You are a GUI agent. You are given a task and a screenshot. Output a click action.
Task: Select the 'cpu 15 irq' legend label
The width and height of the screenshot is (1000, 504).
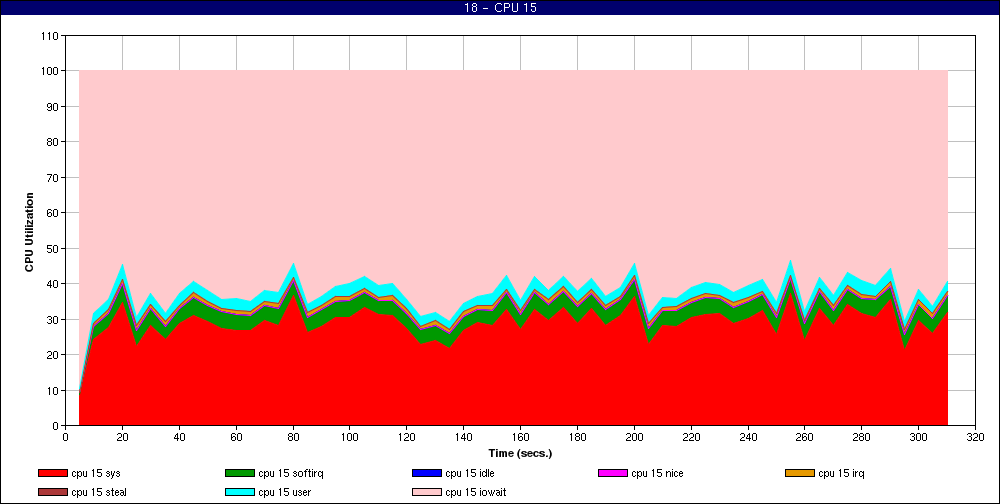click(841, 473)
